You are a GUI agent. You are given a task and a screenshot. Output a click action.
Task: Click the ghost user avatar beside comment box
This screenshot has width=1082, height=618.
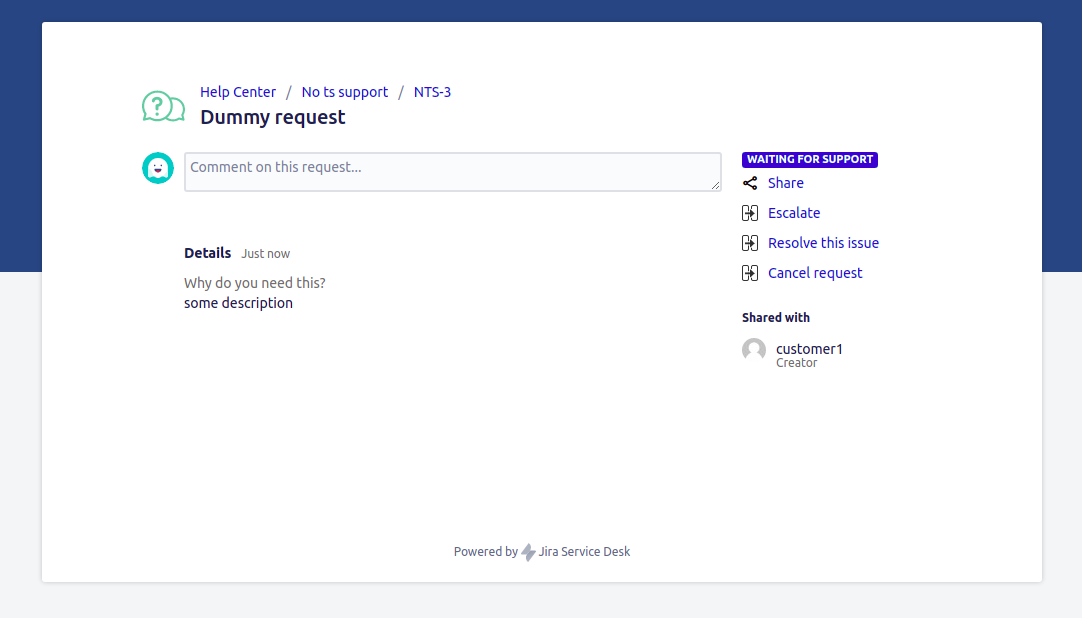(x=158, y=168)
